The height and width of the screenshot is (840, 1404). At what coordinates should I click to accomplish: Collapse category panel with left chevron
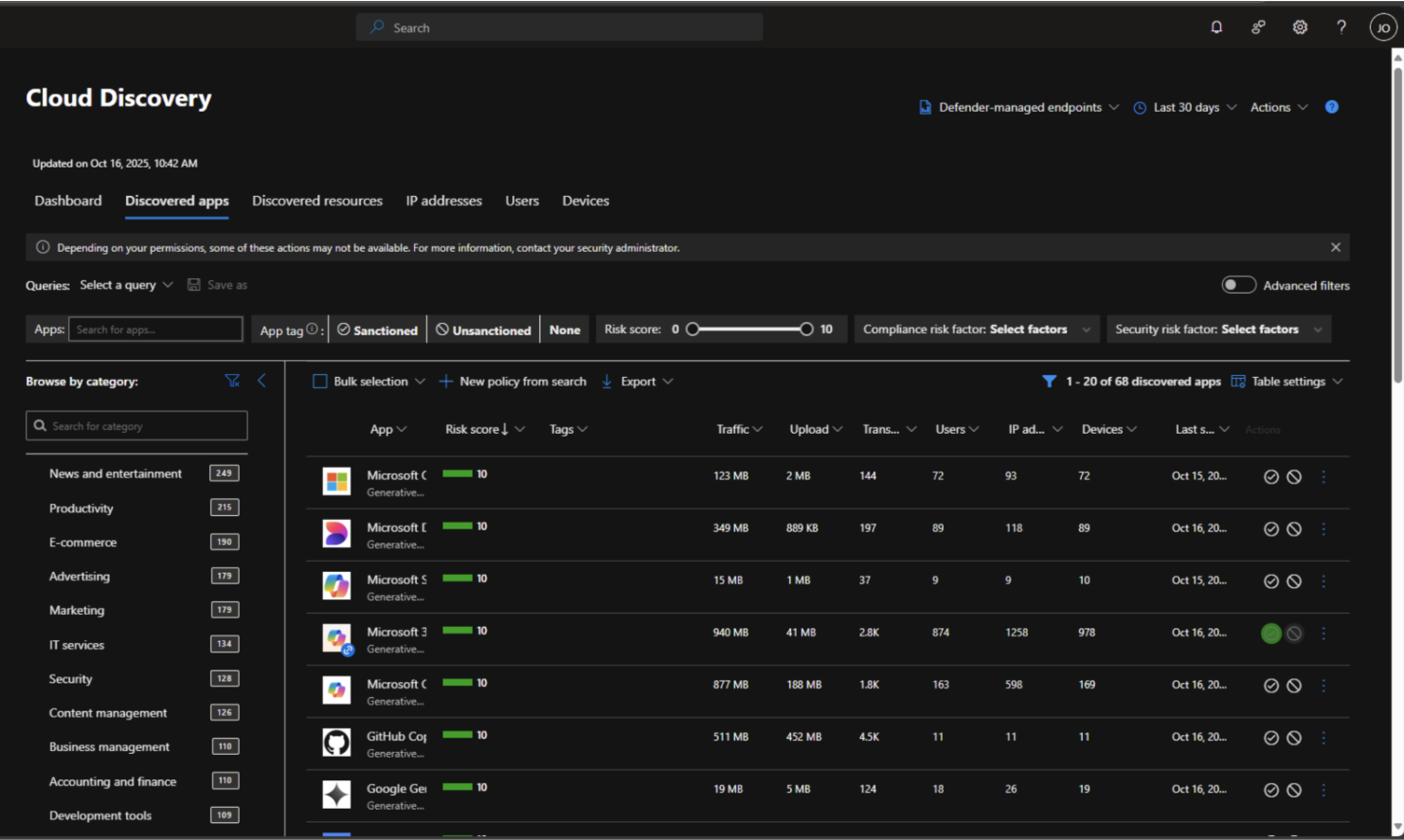[x=261, y=381]
